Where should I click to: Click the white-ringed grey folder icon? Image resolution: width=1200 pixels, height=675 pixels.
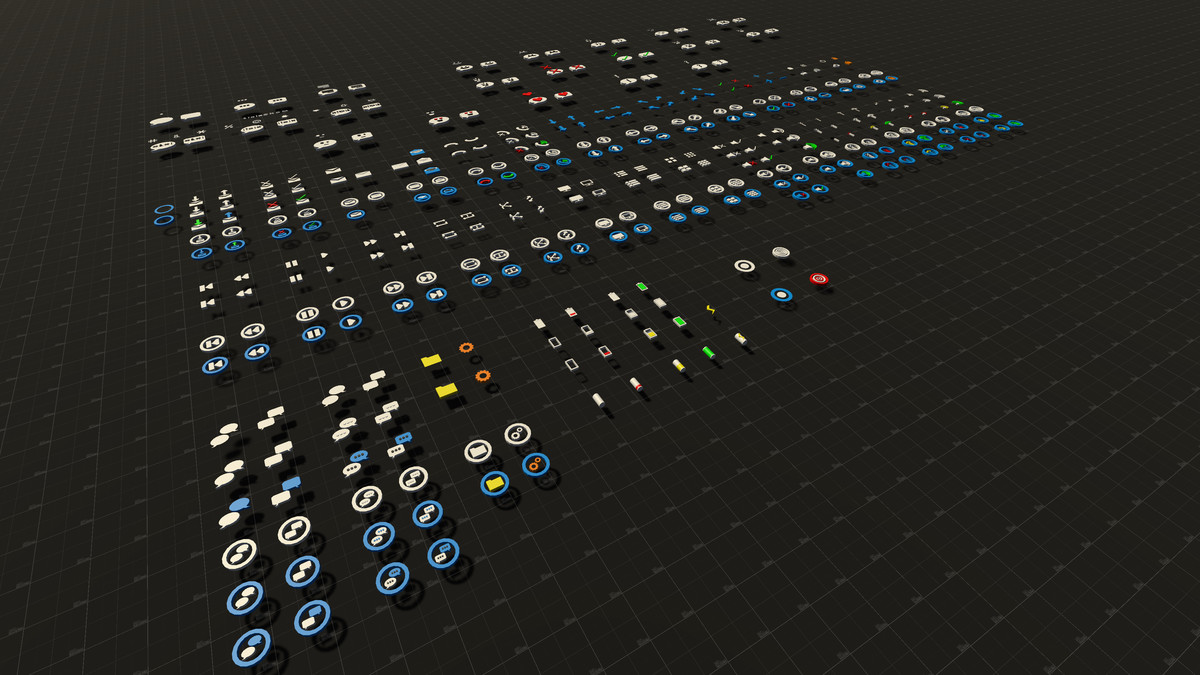478,451
